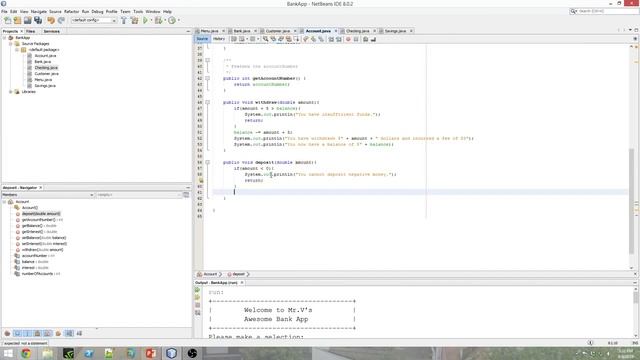Toggle Fully Qualified Names in Navigator

58,333
